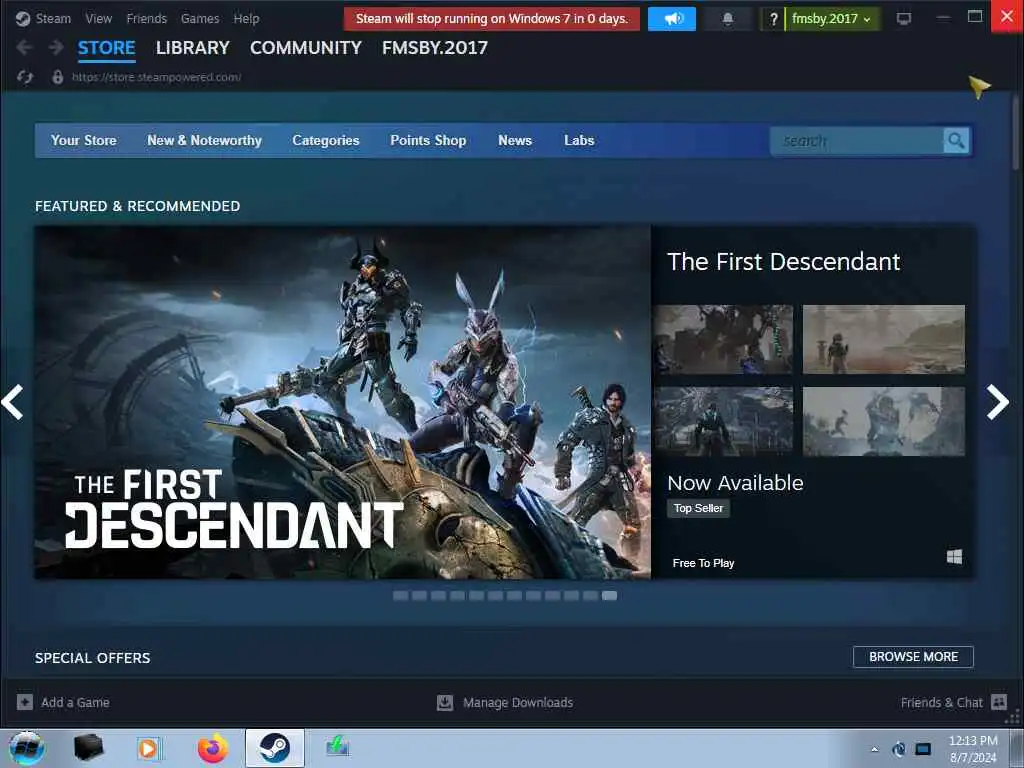The width and height of the screenshot is (1024, 768).
Task: Open the Games menu
Action: pyautogui.click(x=200, y=18)
